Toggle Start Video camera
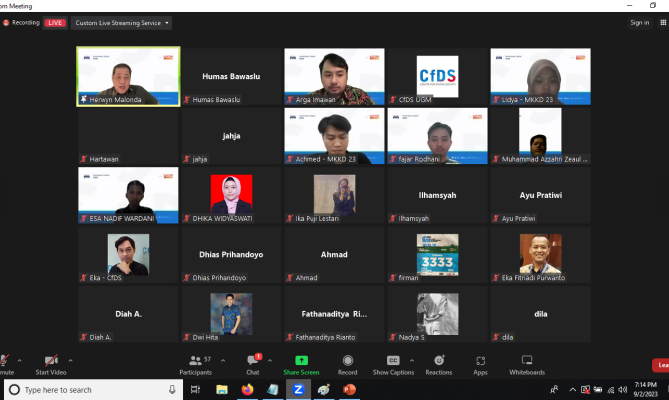Screen dimensions: 669x400 pyautogui.click(x=49, y=362)
